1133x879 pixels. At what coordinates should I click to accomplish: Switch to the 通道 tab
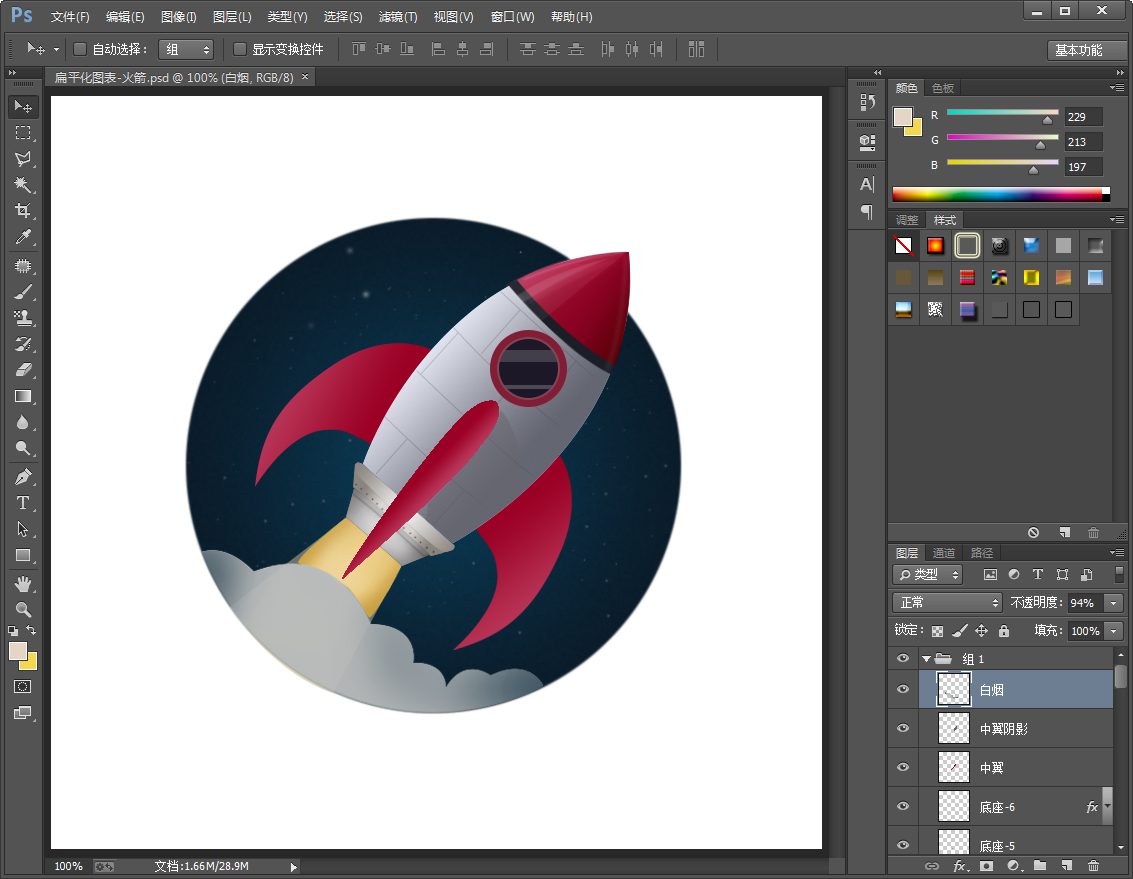[944, 553]
